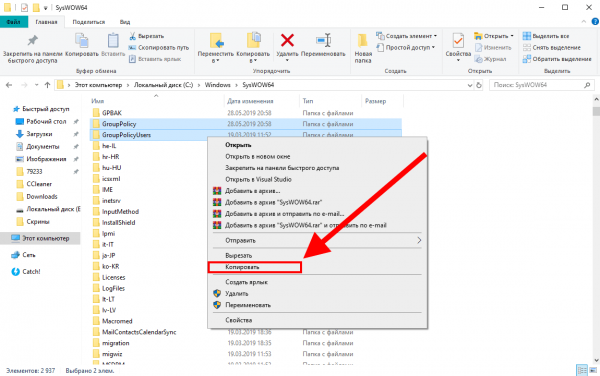Select the InstallShield folder

click(118, 223)
